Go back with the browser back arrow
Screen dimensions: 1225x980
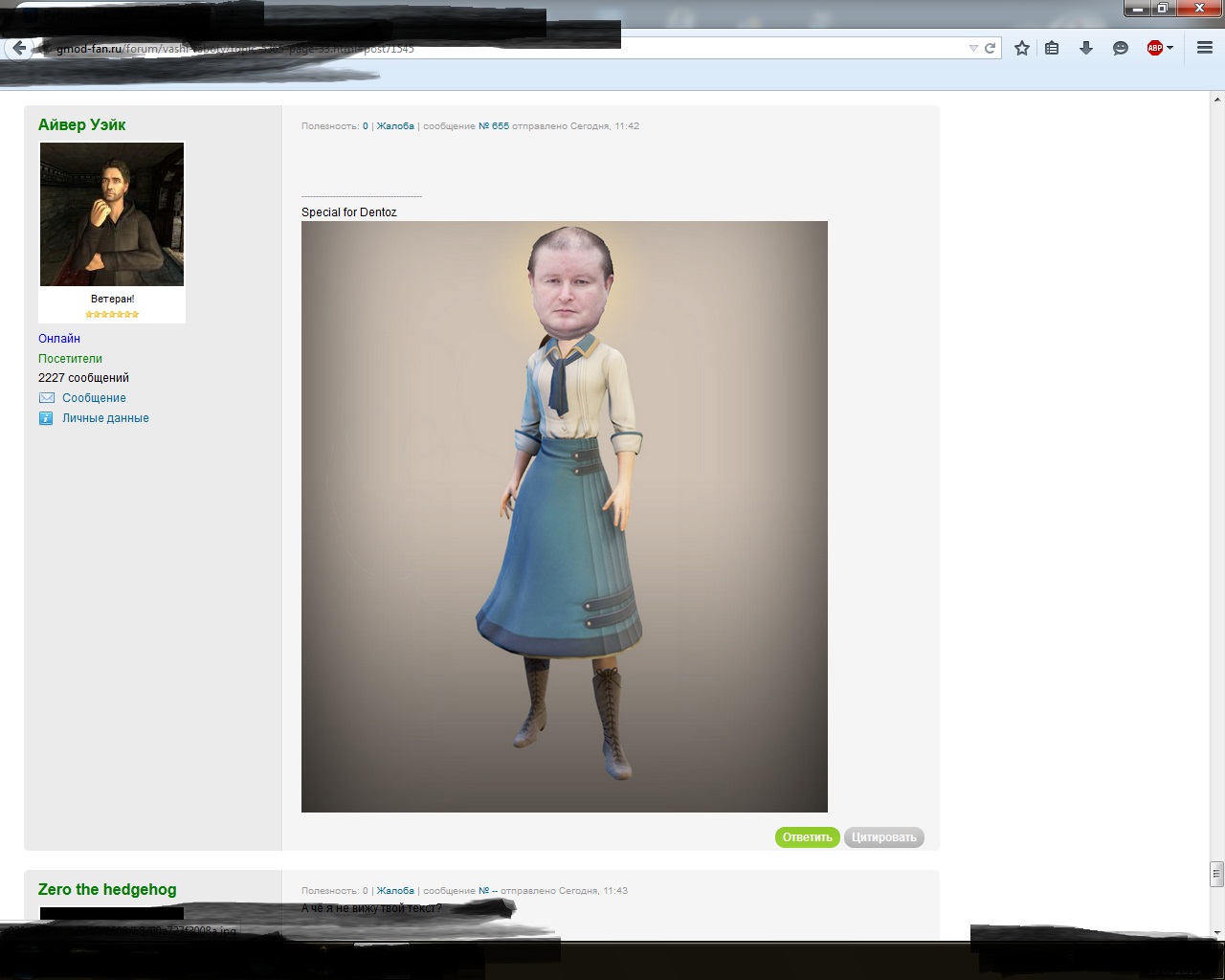click(19, 48)
